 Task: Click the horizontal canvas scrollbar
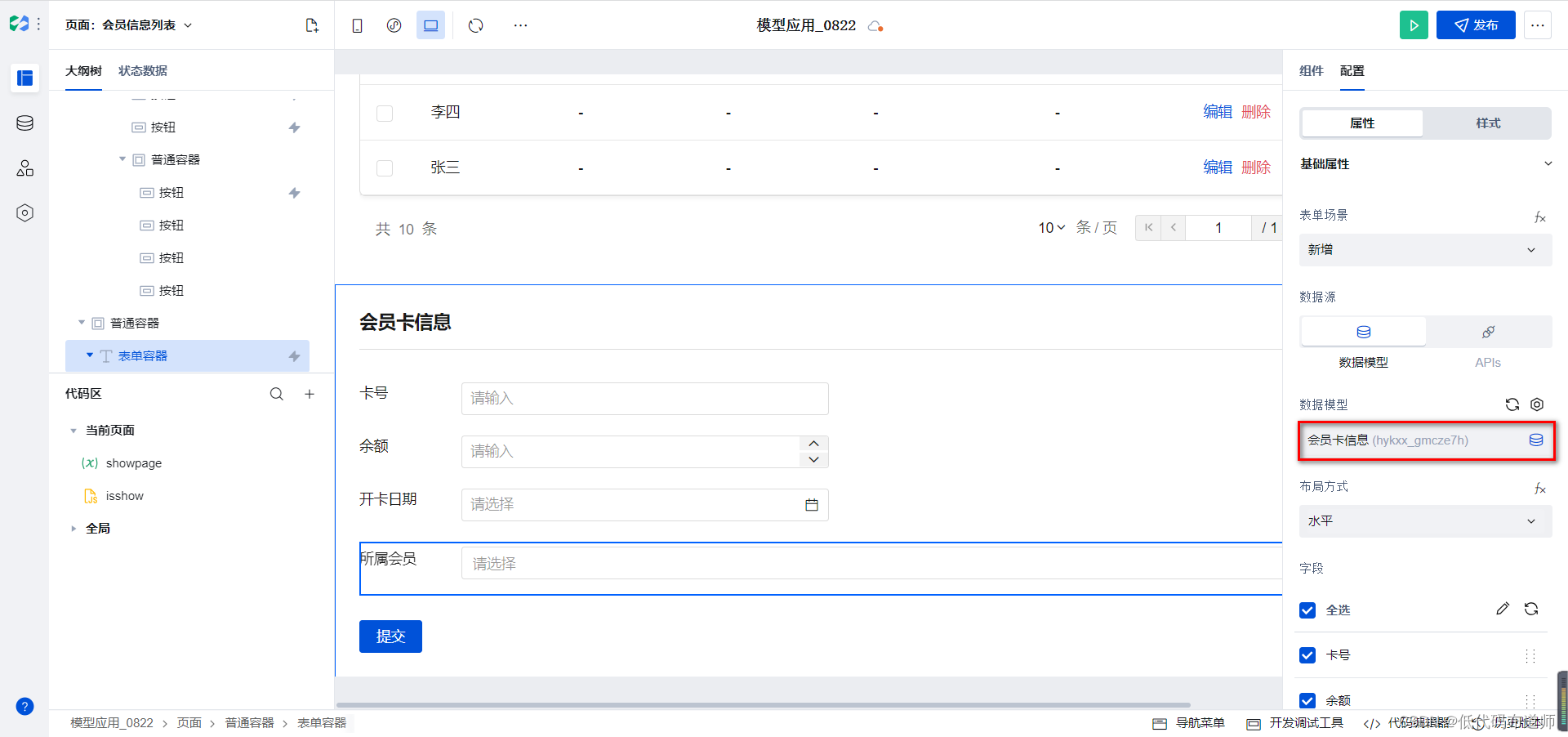click(763, 704)
